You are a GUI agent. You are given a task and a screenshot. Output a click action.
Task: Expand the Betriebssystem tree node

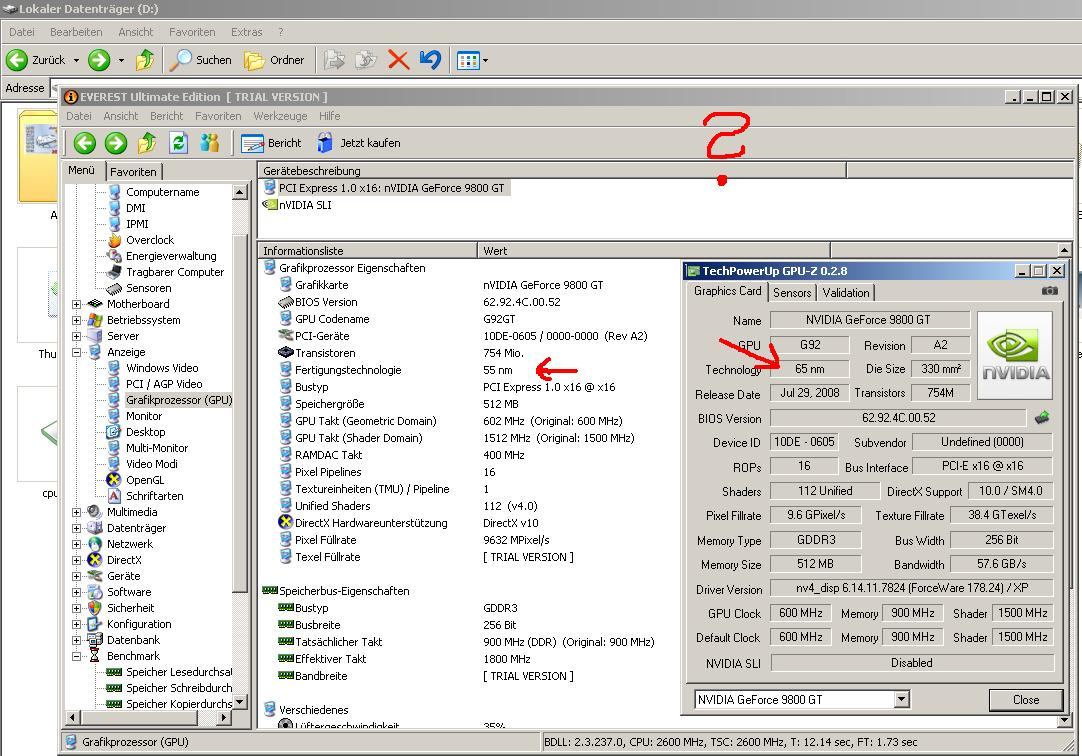coord(77,320)
